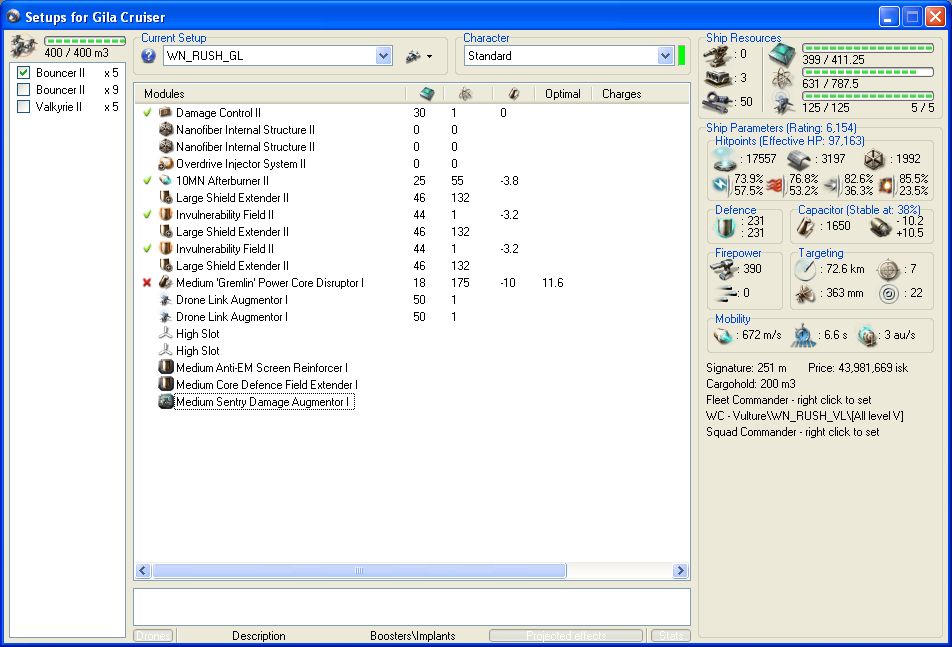Viewport: 952px width, 647px height.
Task: Click the armor hitpoints icon showing 3197
Action: (x=798, y=159)
